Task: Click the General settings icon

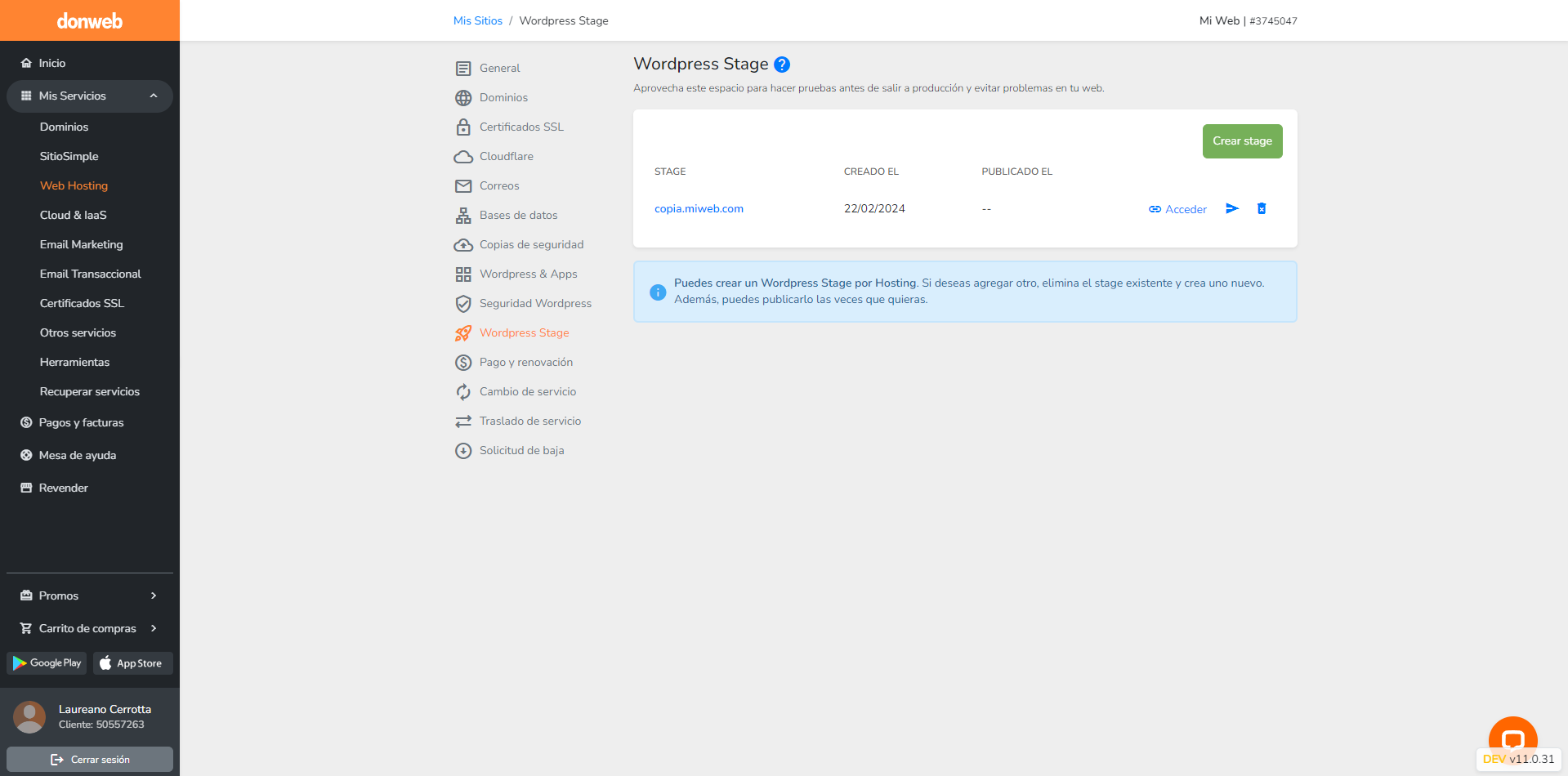Action: (x=463, y=69)
